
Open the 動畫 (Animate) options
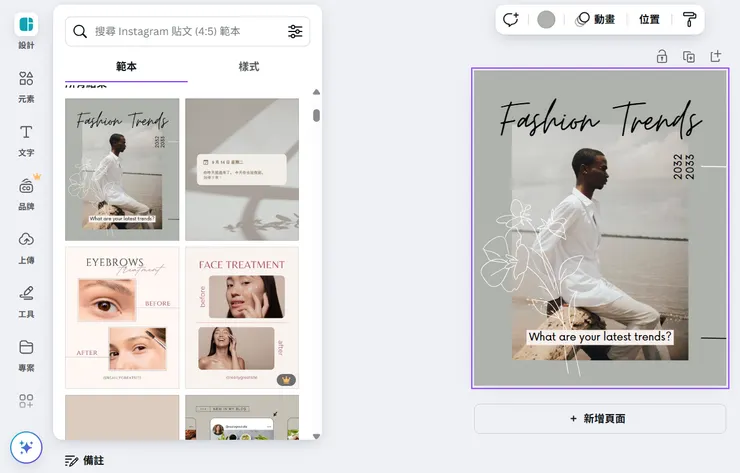point(595,19)
